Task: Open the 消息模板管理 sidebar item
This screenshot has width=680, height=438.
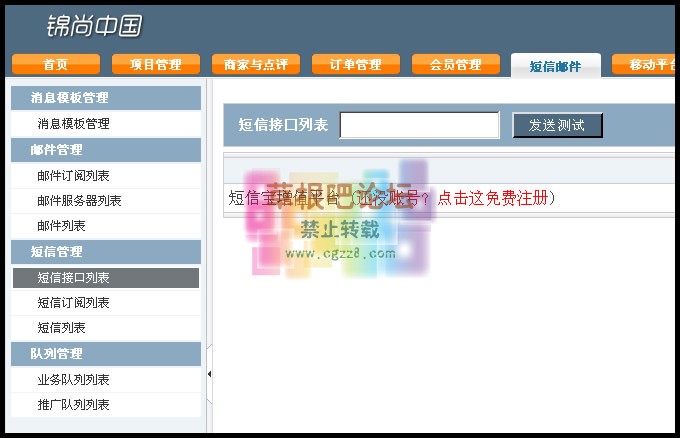Action: 106,124
